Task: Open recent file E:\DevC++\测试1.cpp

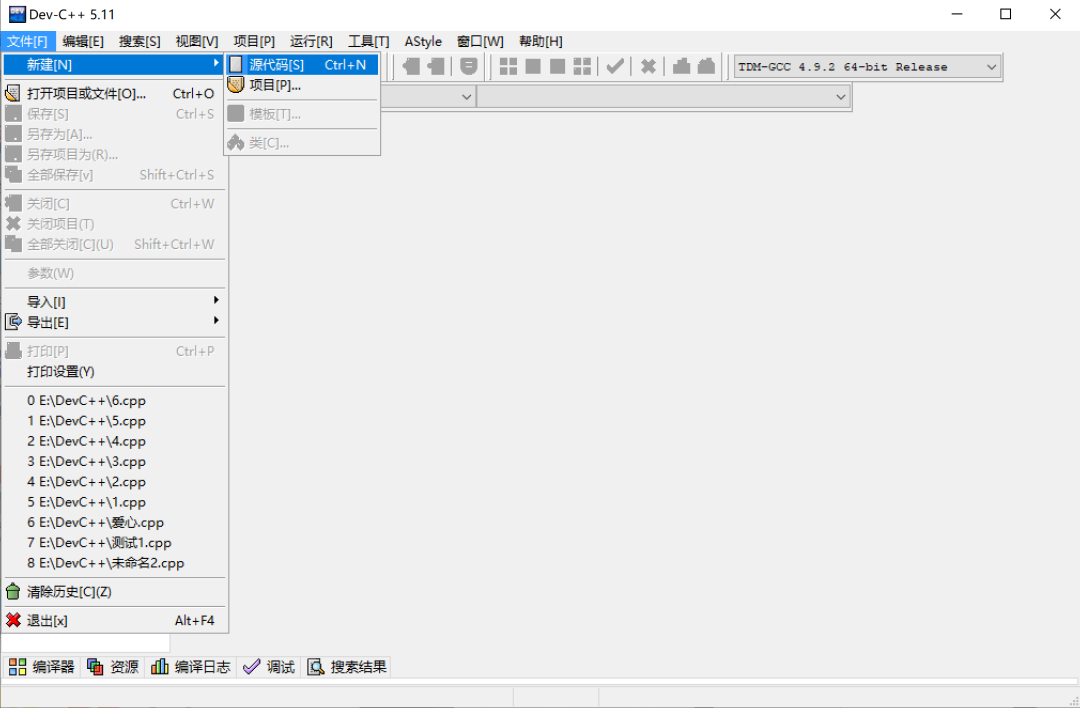Action: (x=114, y=543)
